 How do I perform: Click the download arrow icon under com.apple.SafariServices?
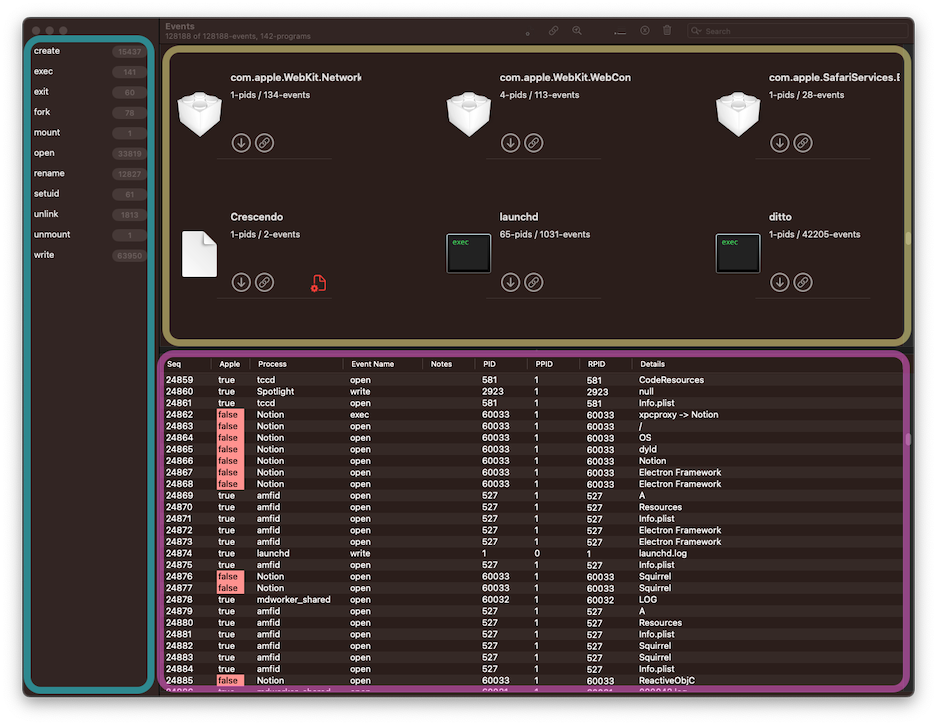(779, 143)
